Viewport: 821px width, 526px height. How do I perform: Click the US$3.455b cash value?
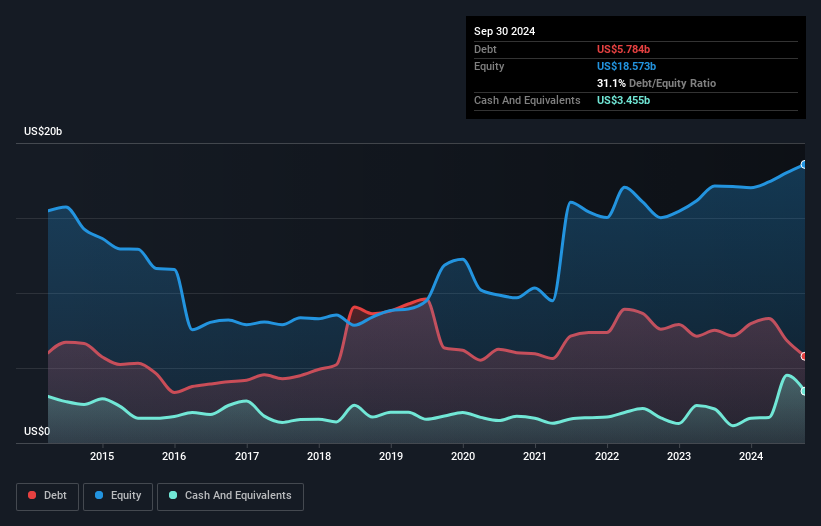click(x=623, y=100)
